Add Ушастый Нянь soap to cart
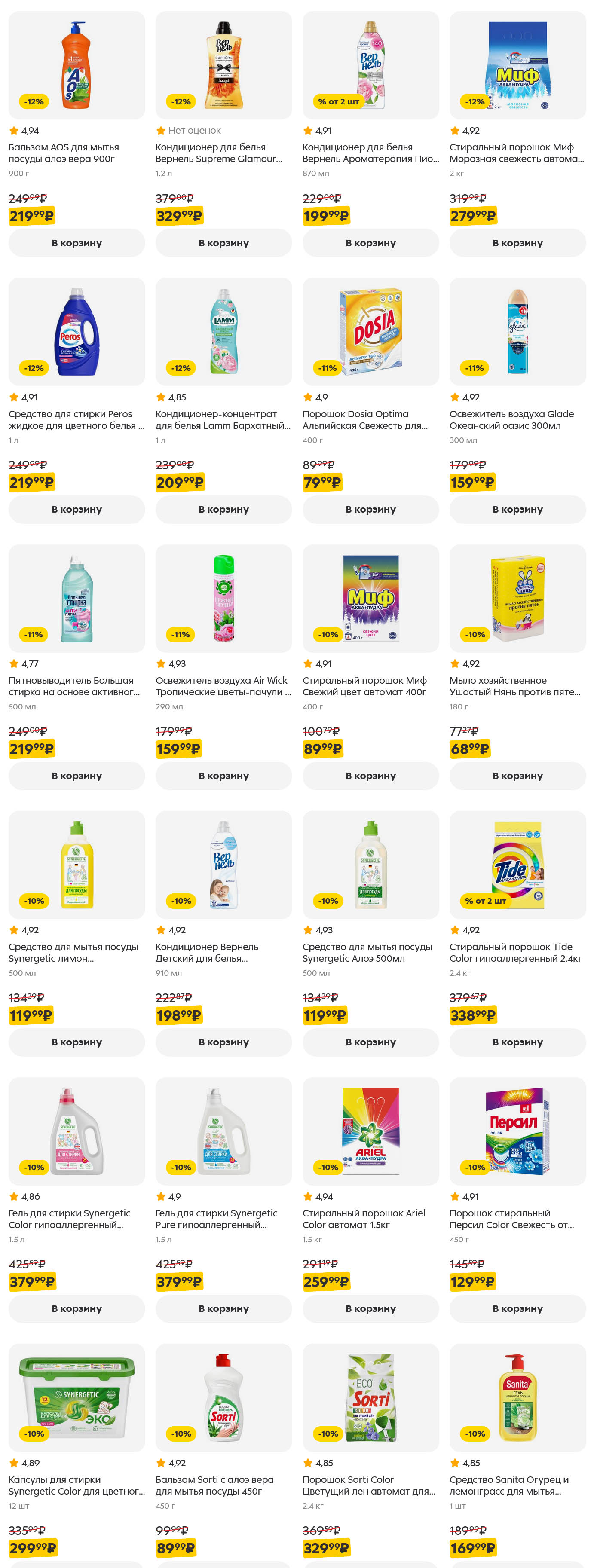597x1568 pixels. tap(517, 776)
